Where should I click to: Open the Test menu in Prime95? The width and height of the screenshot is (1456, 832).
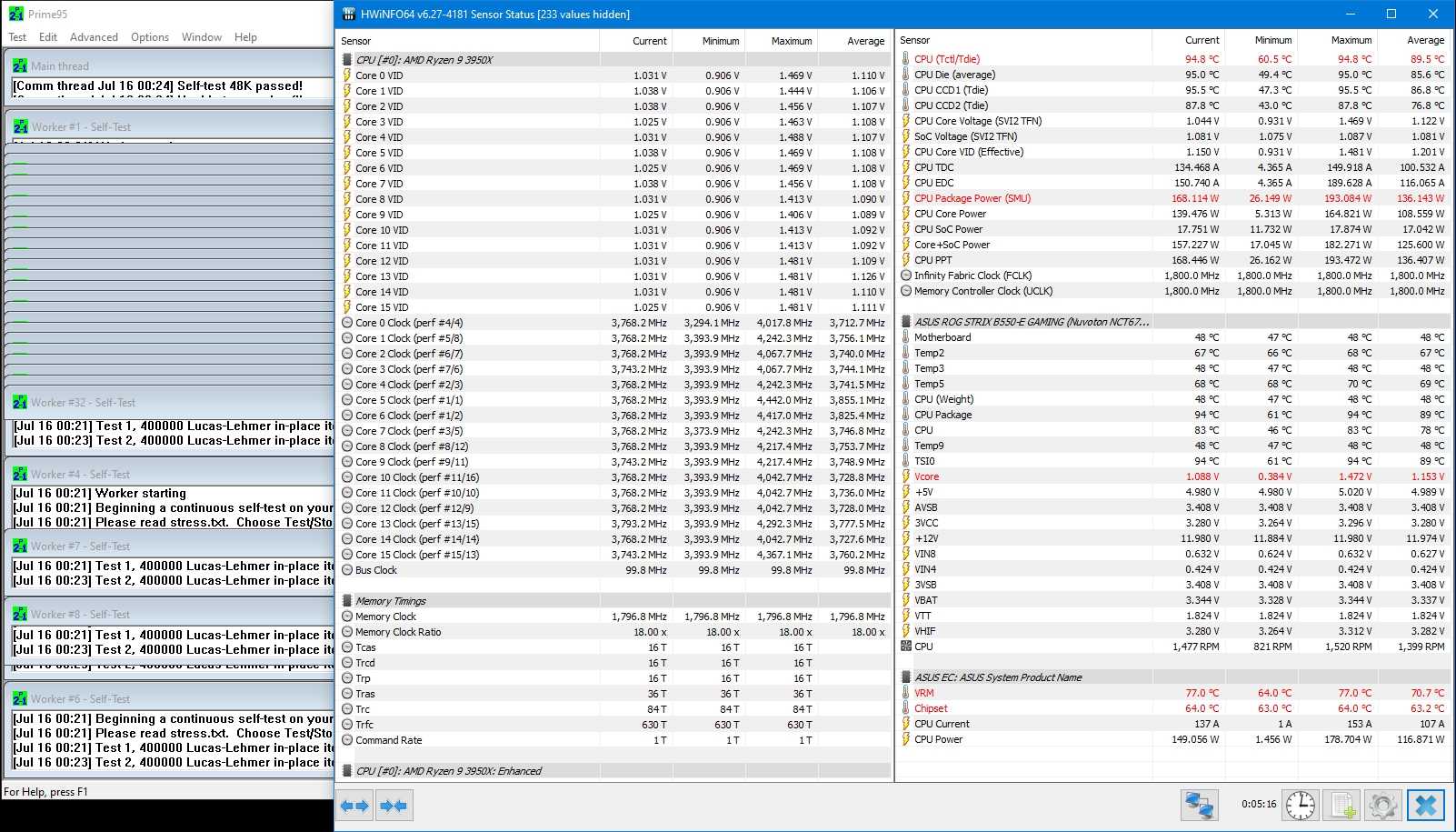pos(17,37)
